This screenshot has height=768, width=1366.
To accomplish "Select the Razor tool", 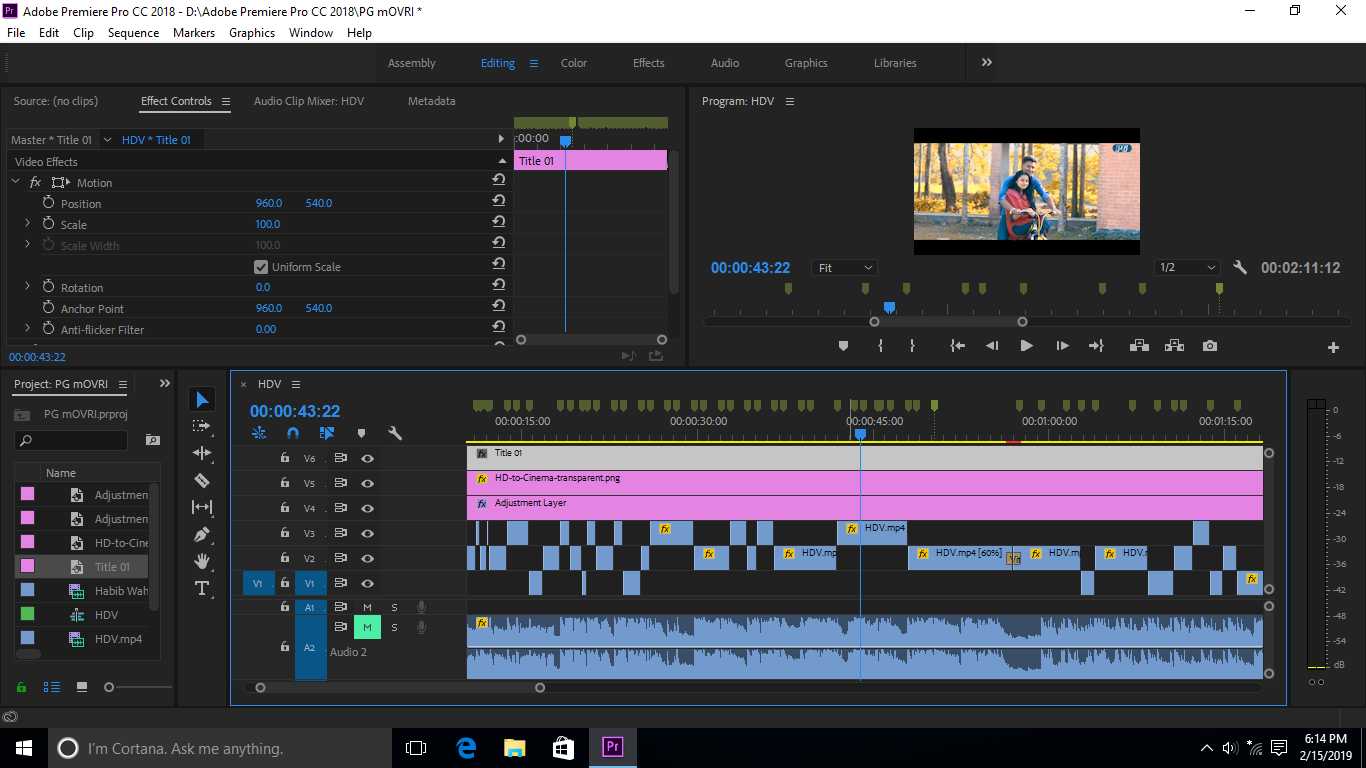I will pyautogui.click(x=202, y=480).
